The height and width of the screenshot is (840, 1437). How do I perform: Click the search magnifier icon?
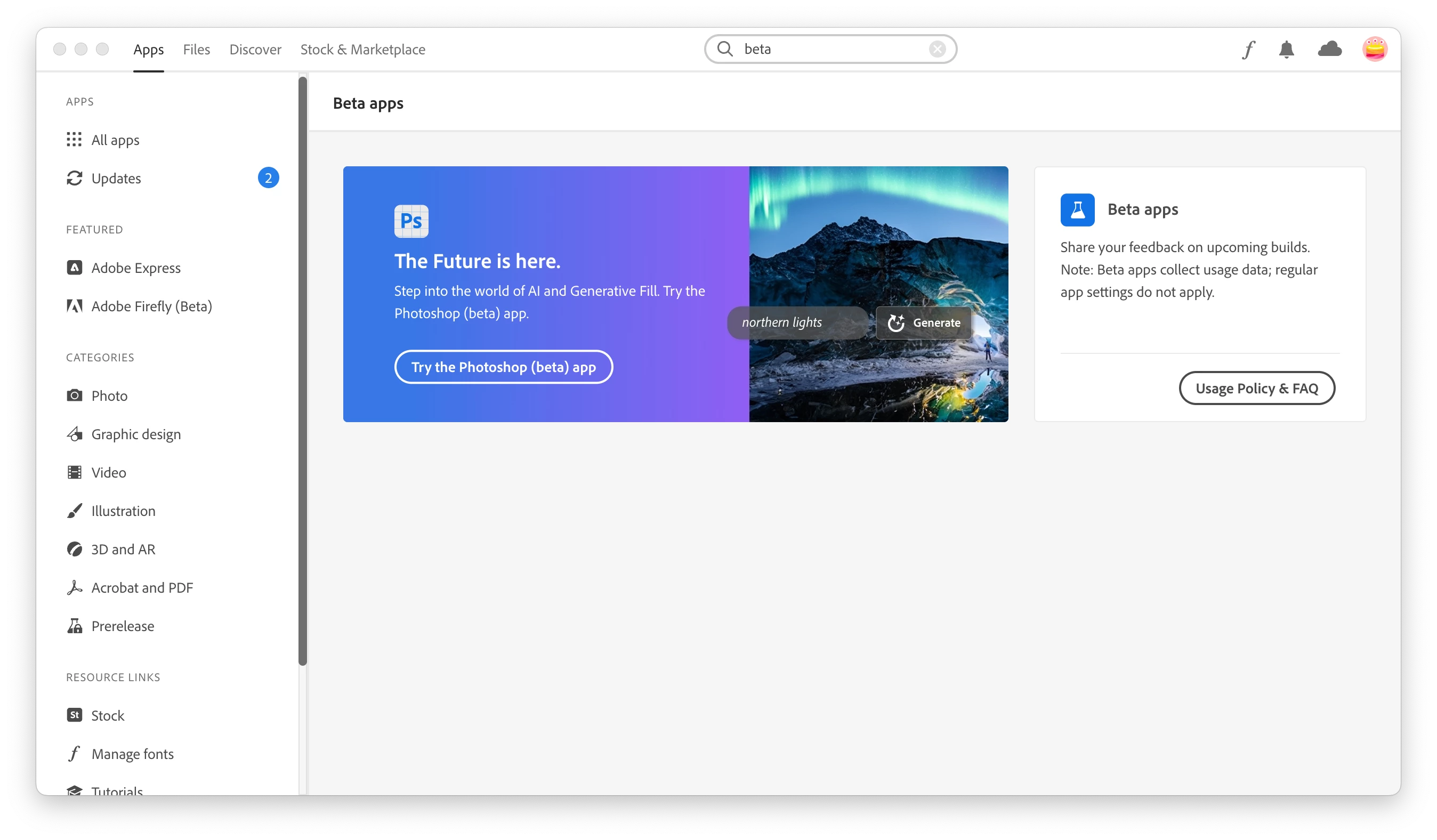(725, 49)
